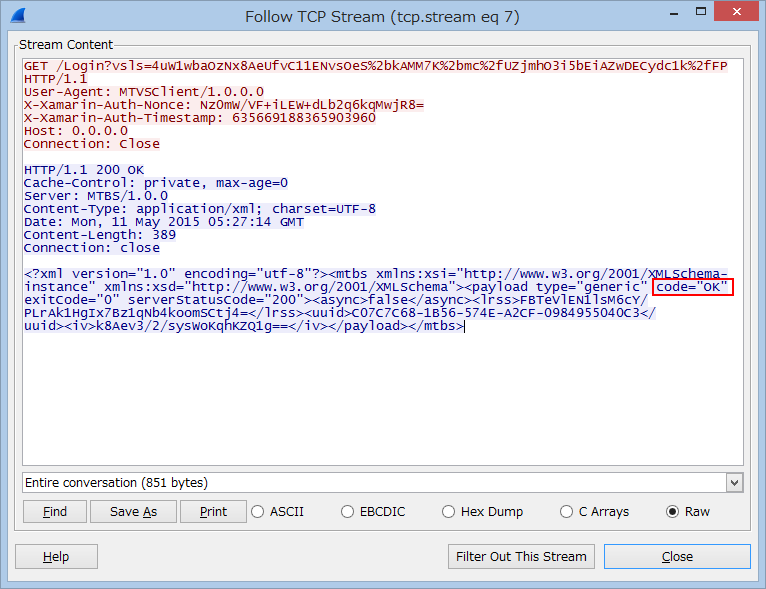Click the '<?xml version="1.0"' declaration
Screen dimensions: 766x589
pyautogui.click(x=100, y=274)
